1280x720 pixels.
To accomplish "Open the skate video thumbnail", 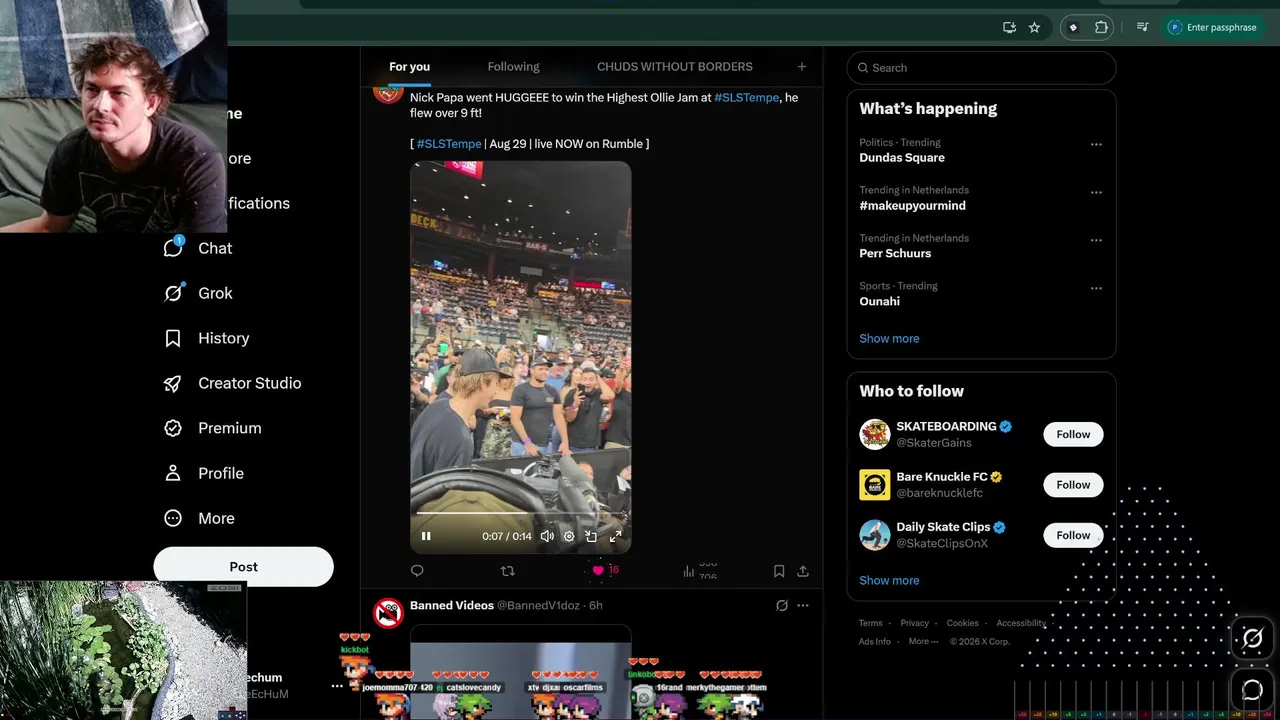I will [520, 357].
